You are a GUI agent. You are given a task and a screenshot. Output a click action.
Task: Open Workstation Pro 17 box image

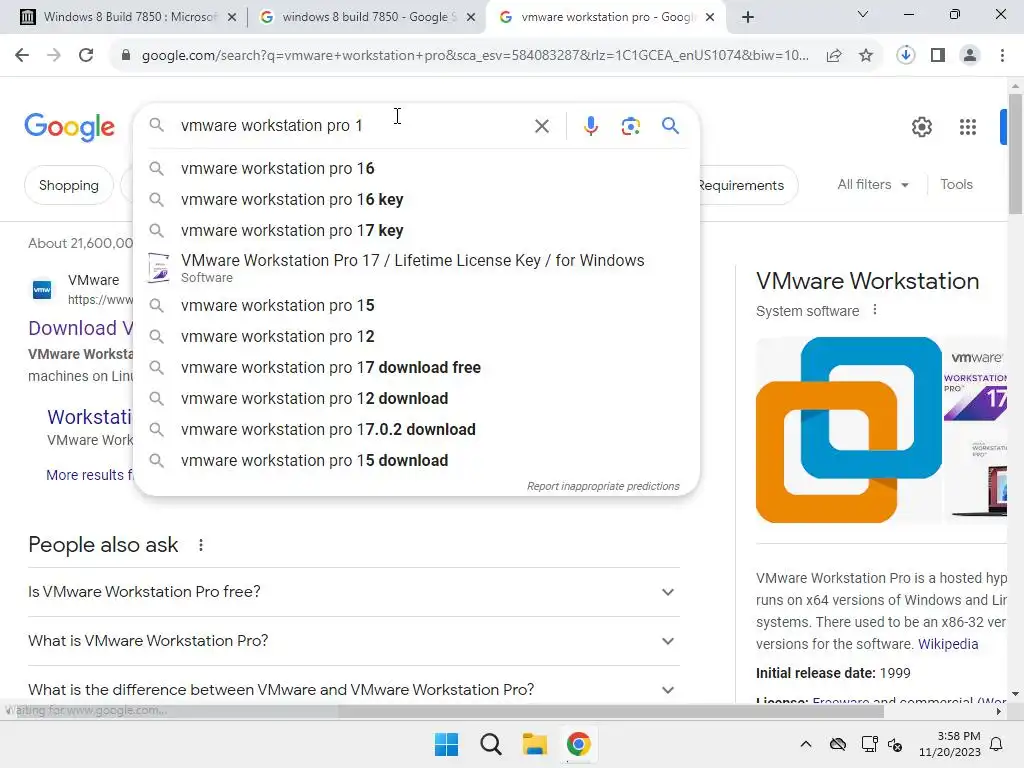(974, 385)
